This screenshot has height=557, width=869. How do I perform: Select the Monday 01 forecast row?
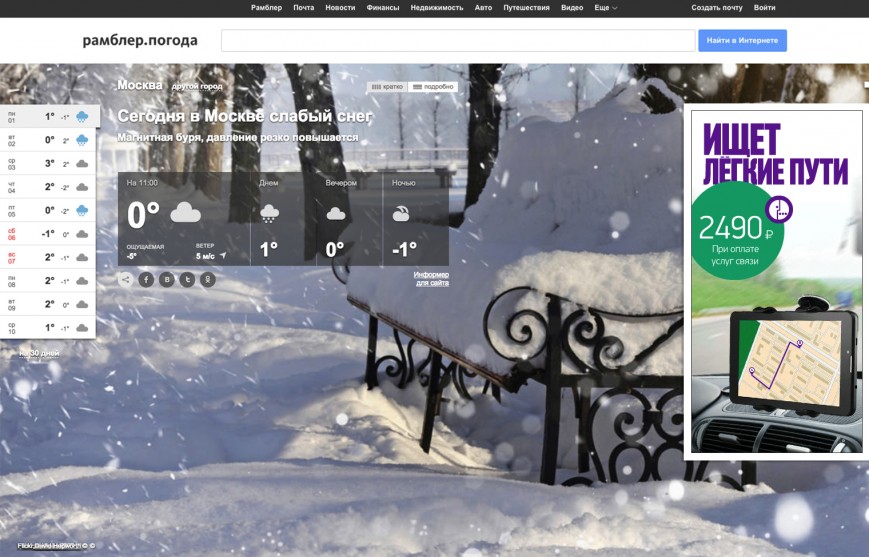point(49,116)
